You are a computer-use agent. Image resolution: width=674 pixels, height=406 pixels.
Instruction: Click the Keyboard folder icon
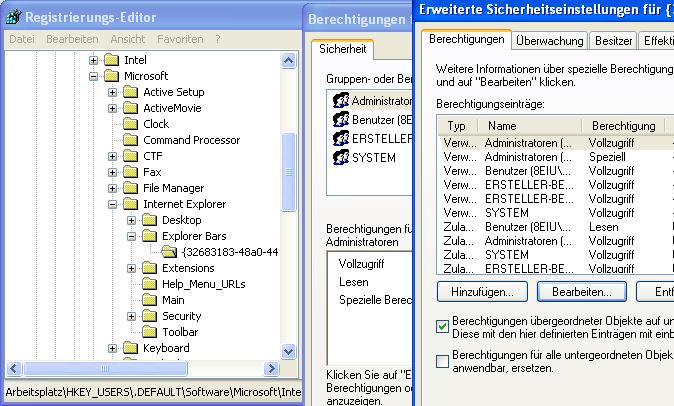coord(131,348)
